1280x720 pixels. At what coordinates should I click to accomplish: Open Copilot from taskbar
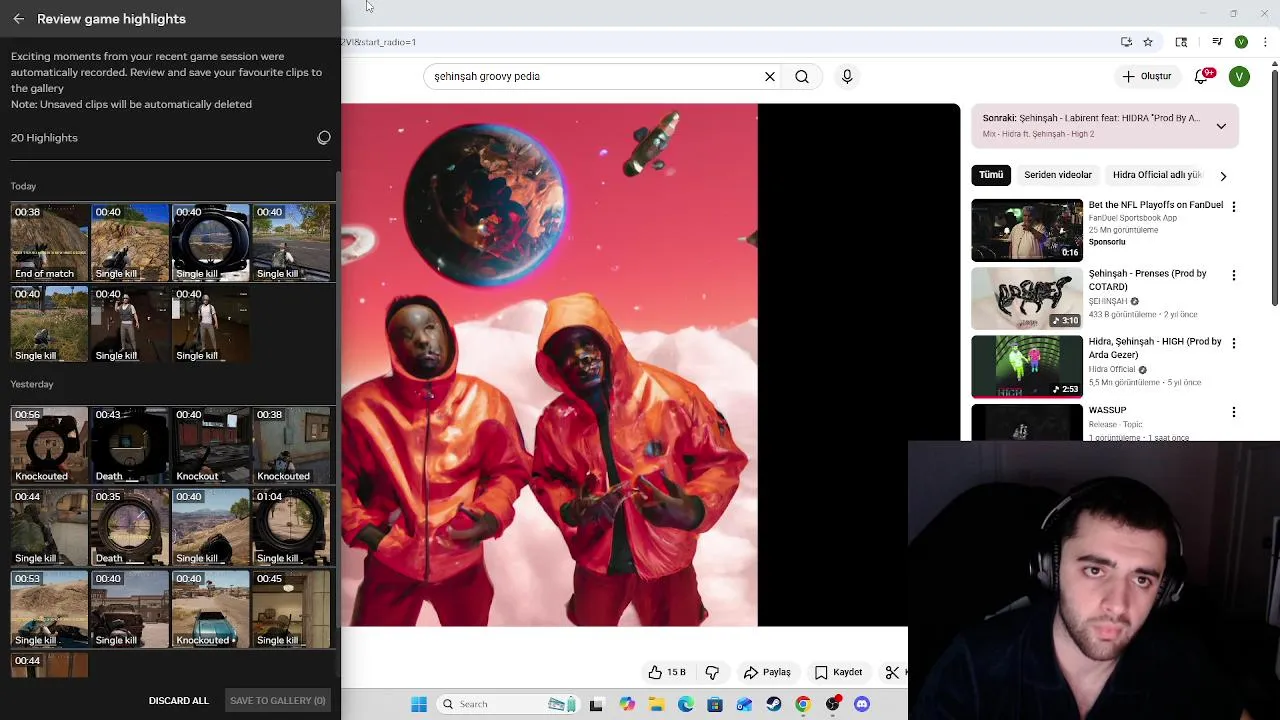click(x=626, y=704)
